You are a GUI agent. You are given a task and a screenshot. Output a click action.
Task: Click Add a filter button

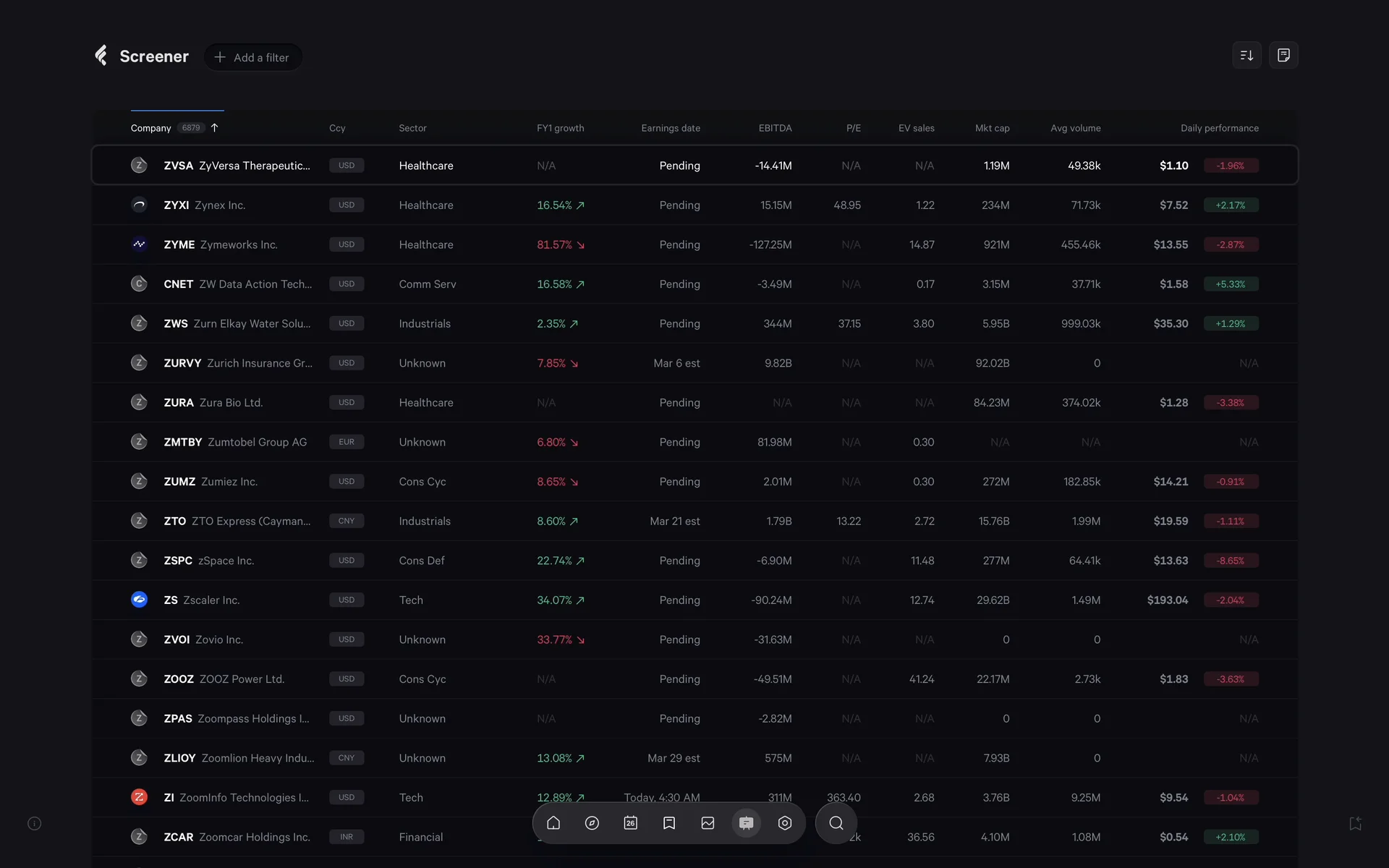click(252, 57)
